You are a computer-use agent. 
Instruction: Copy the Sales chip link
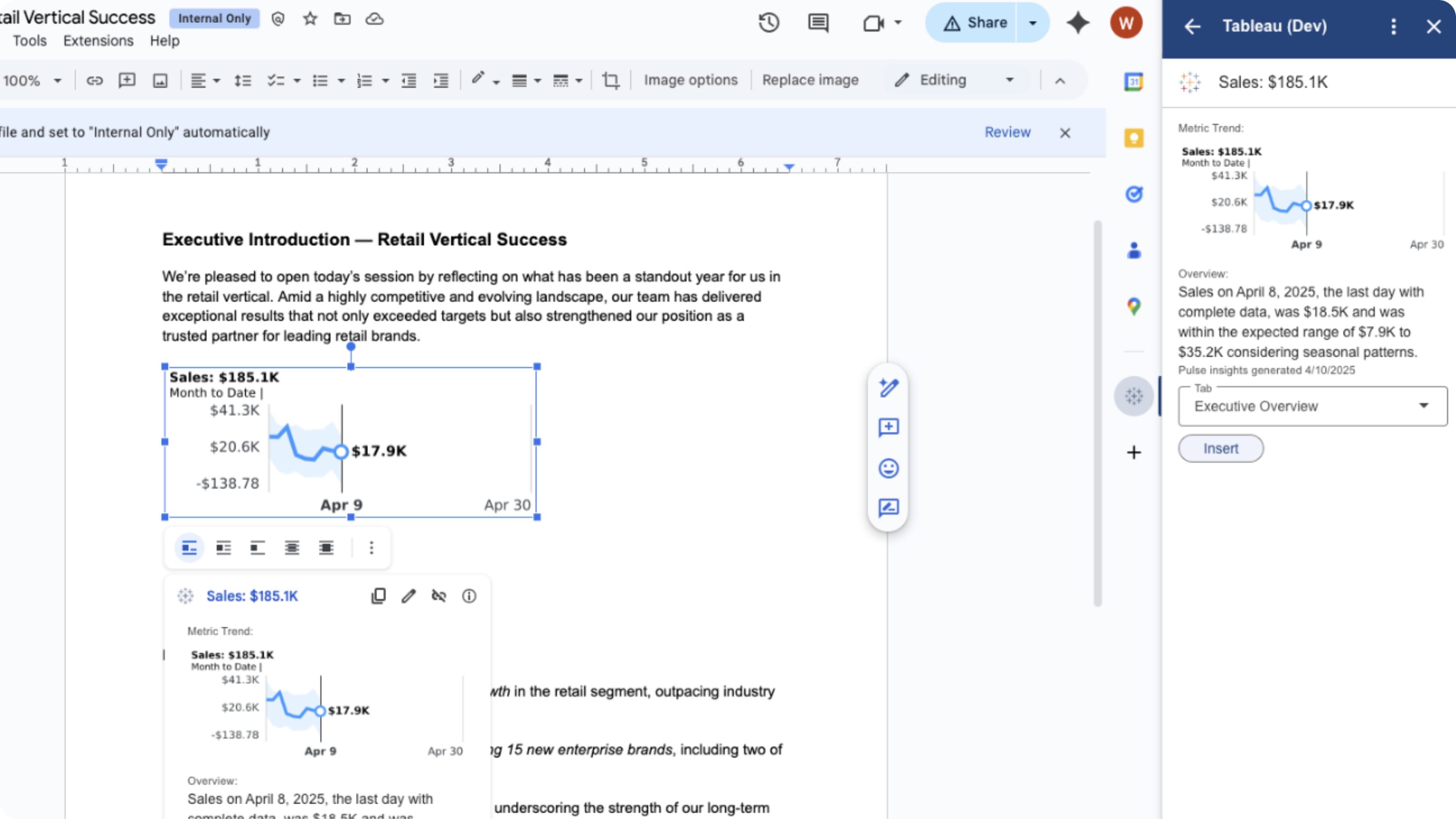[378, 596]
